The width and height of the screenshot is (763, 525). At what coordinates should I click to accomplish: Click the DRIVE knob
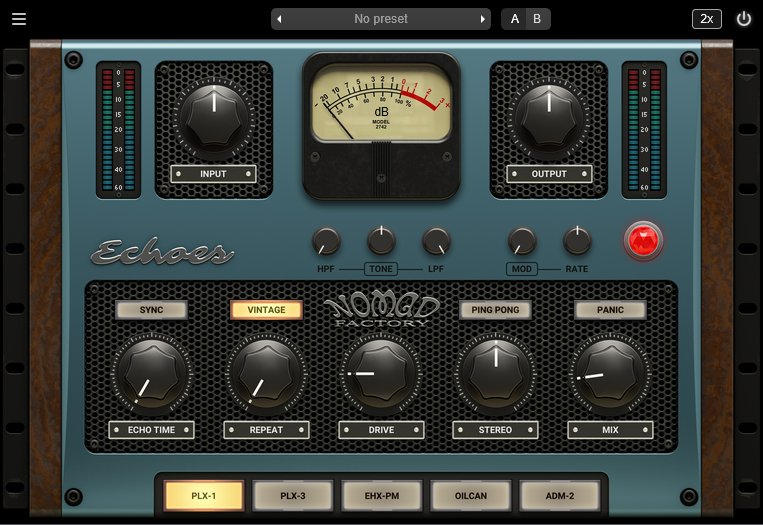point(381,374)
